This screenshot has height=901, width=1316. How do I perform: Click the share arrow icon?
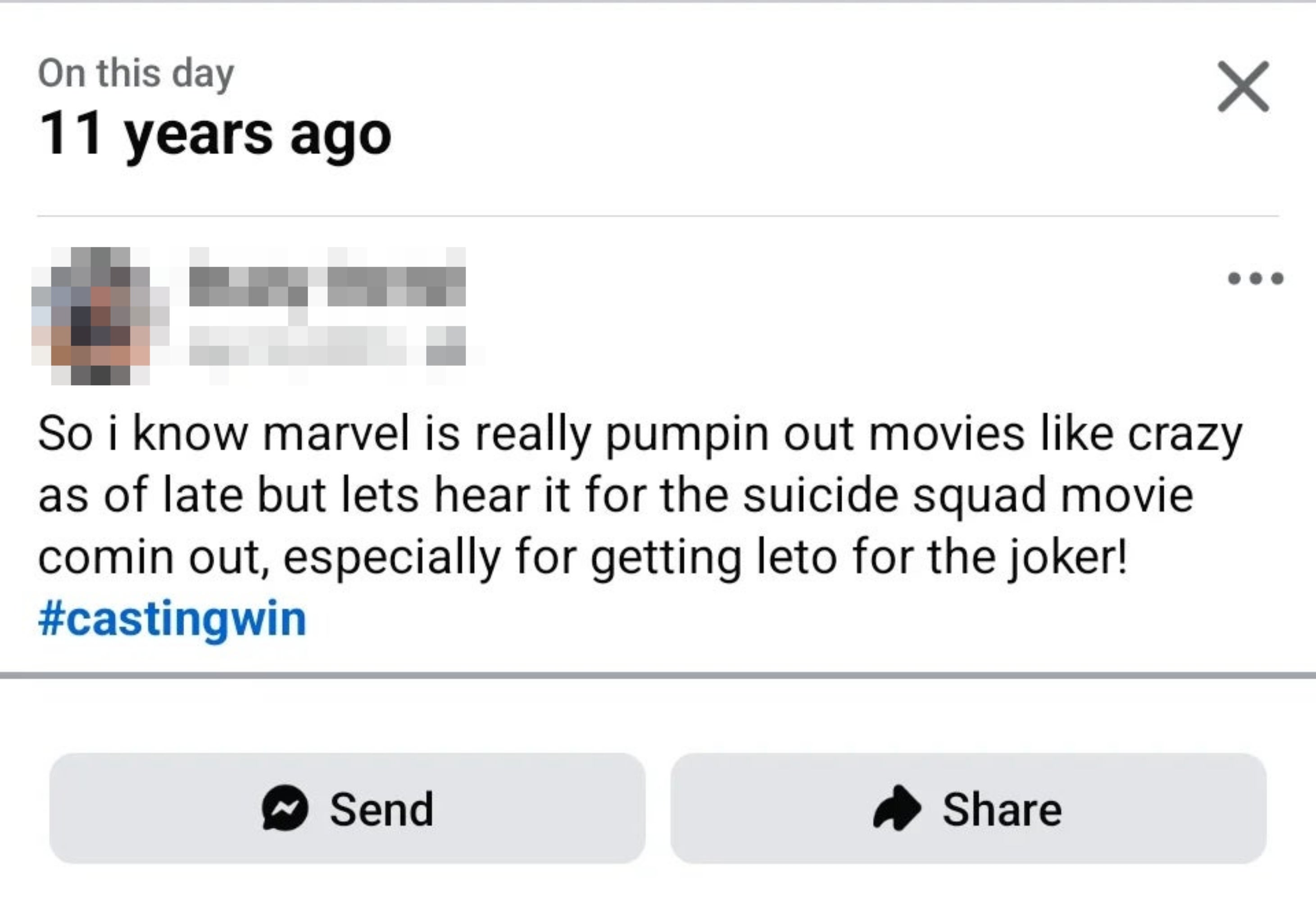pos(897,808)
